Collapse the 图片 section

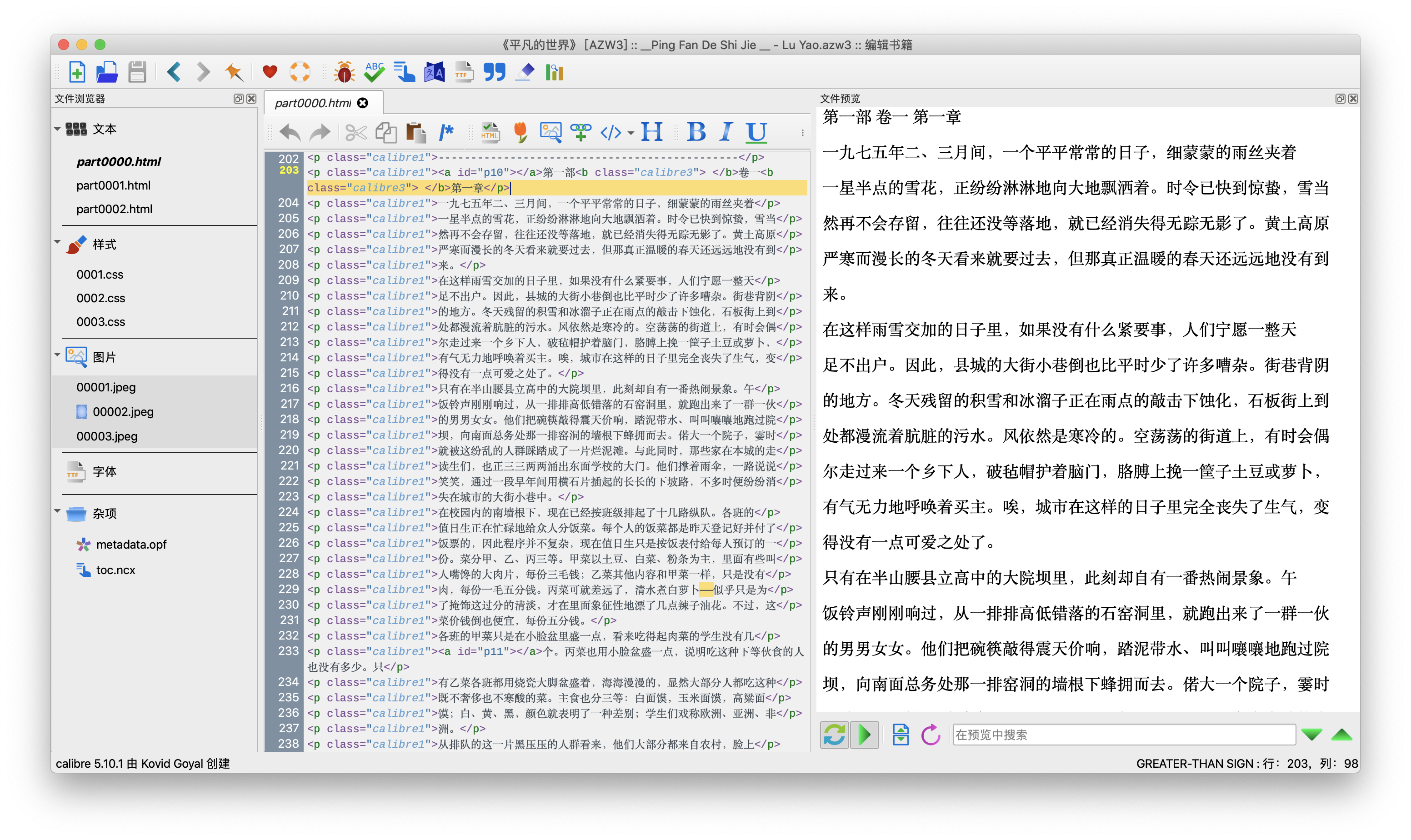[57, 355]
